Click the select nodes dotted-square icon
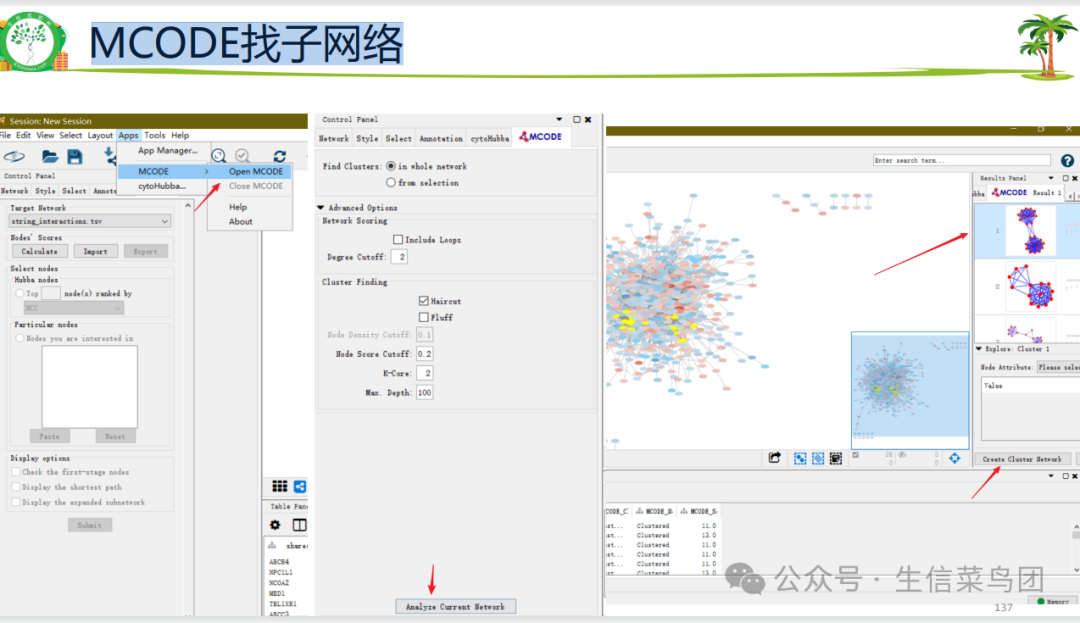Image resolution: width=1080 pixels, height=623 pixels. click(800, 458)
